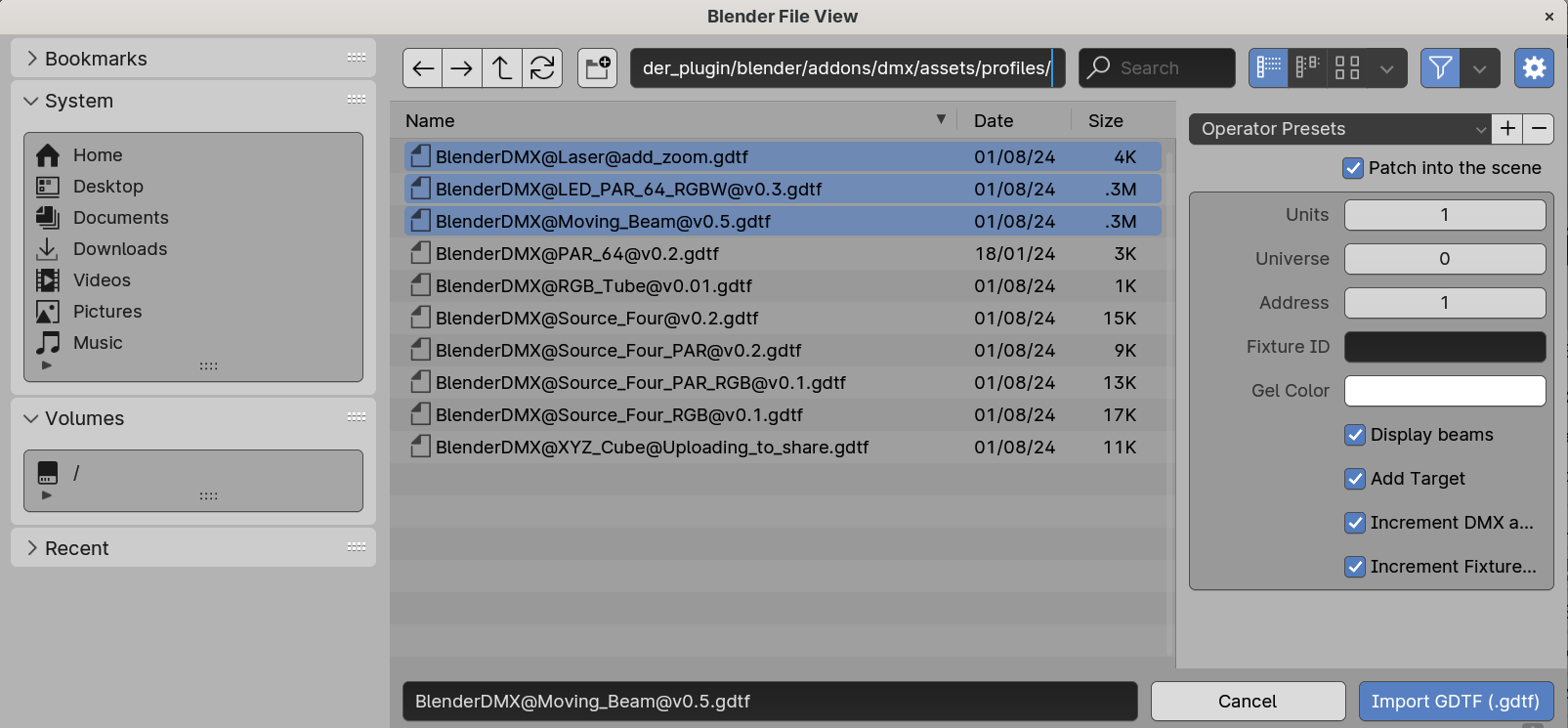Remove operator preset with minus
This screenshot has height=728, width=1568.
click(1539, 129)
